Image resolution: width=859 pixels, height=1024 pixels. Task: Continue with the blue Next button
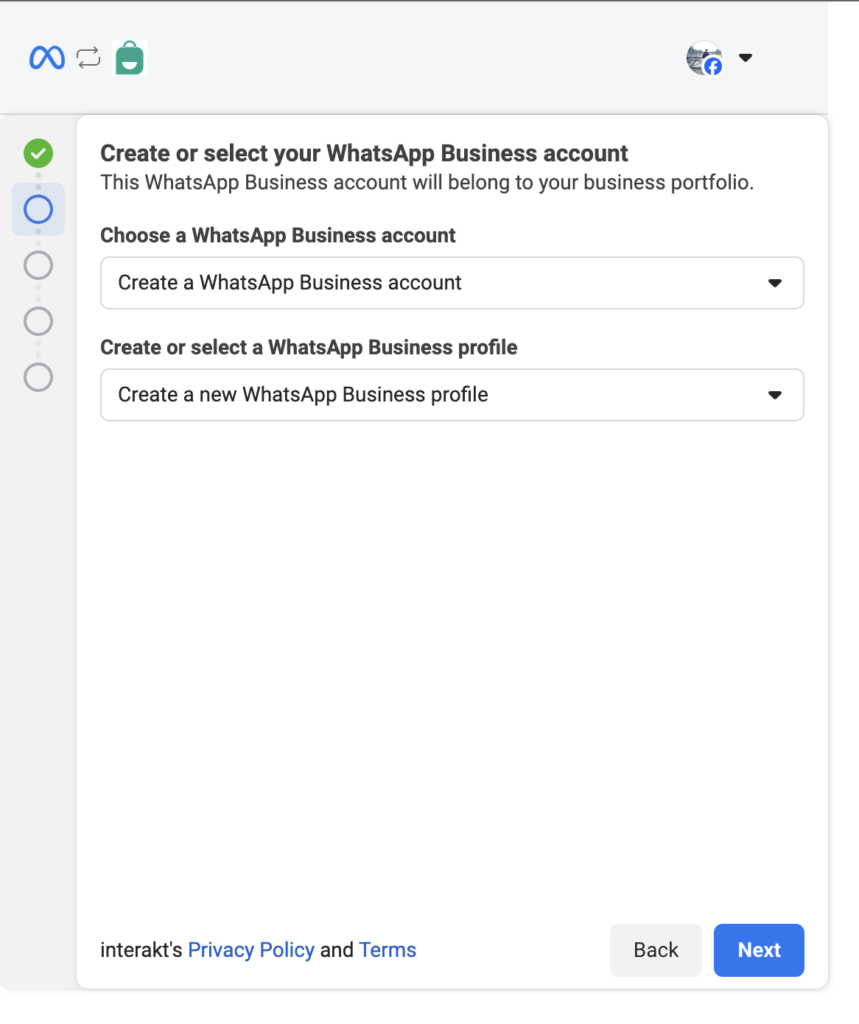pyautogui.click(x=759, y=950)
